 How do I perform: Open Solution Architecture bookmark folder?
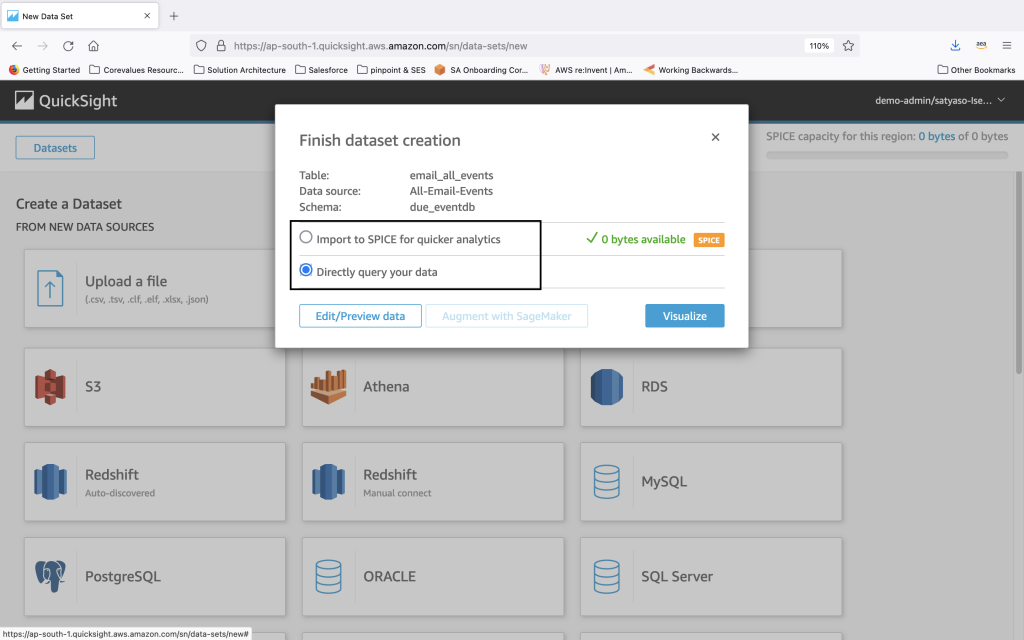[x=240, y=70]
